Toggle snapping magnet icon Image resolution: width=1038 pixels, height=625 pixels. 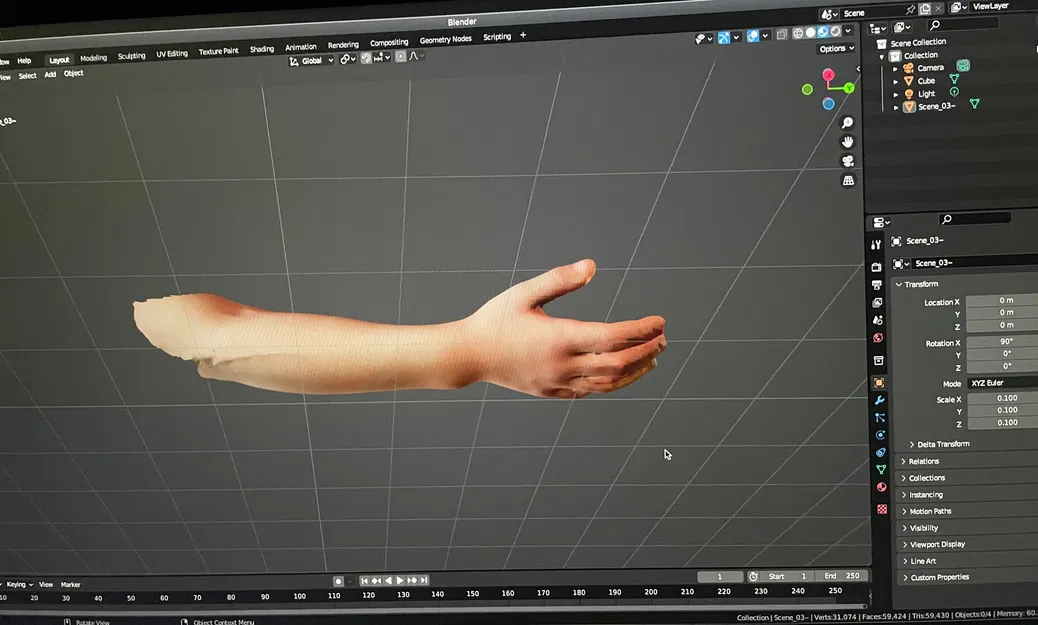coord(366,58)
